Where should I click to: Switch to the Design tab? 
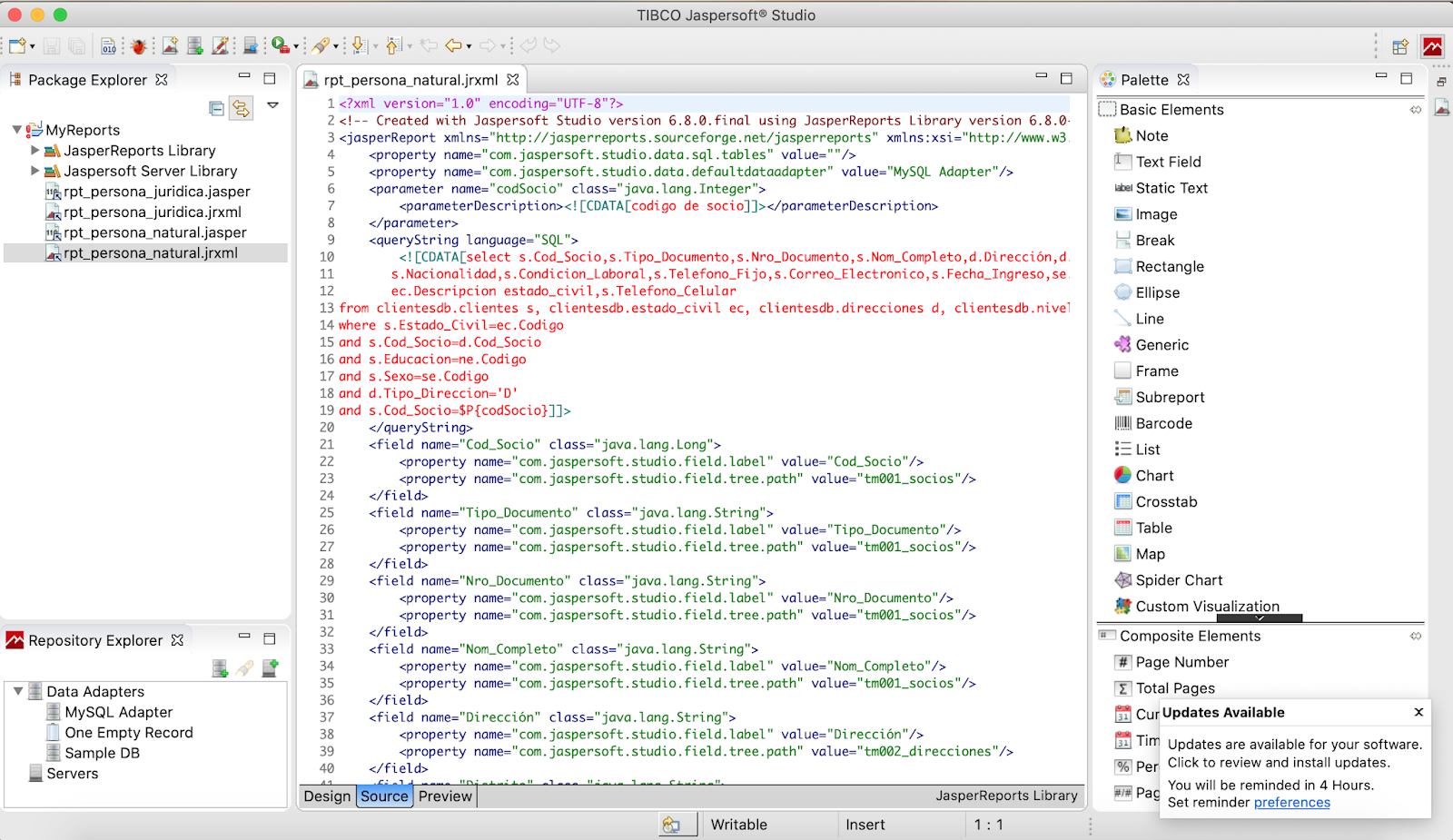pyautogui.click(x=327, y=796)
